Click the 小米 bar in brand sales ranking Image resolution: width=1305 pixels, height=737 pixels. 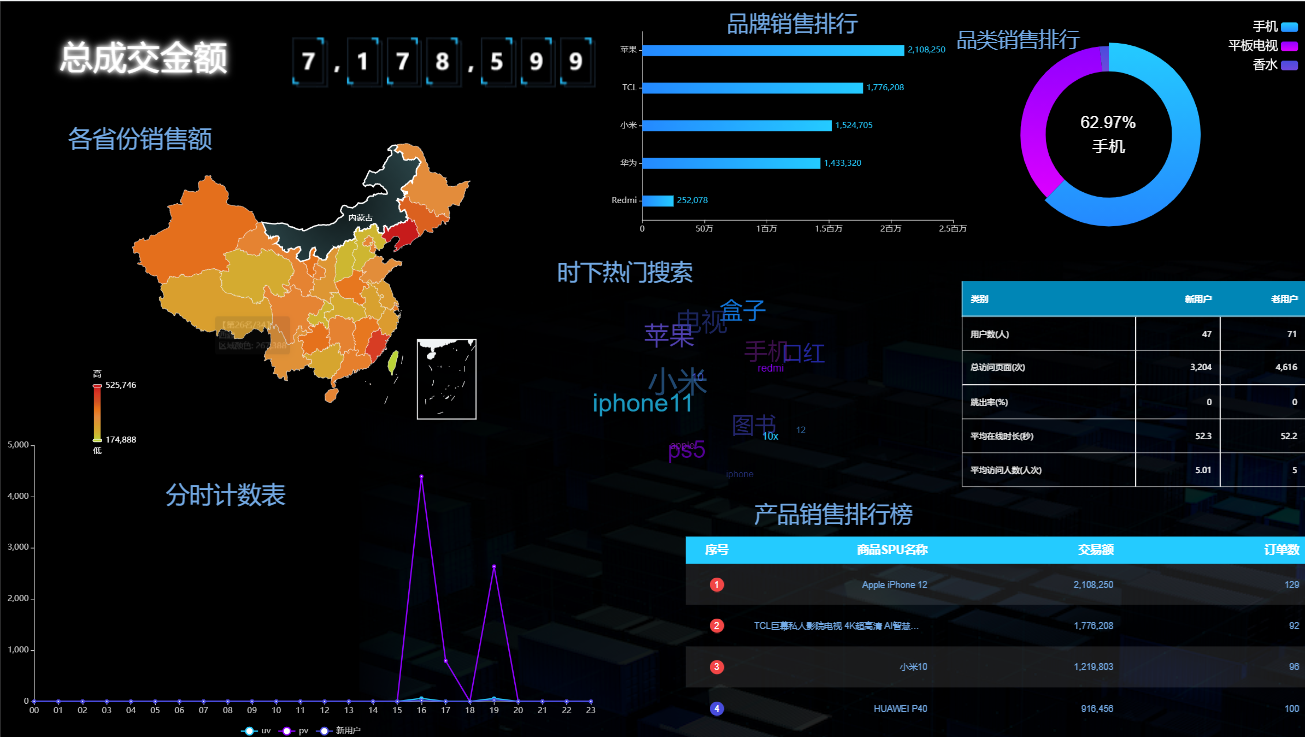tap(737, 125)
